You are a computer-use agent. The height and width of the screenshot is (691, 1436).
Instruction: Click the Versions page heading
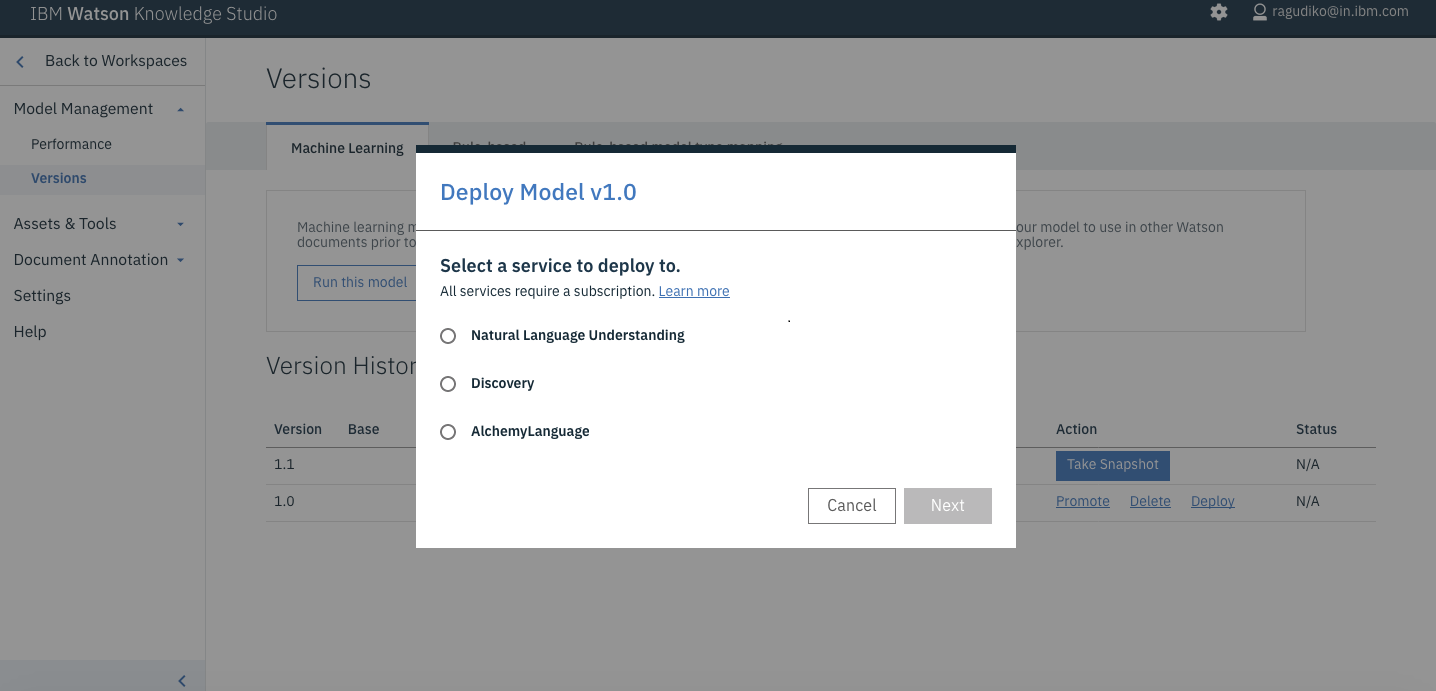tap(319, 79)
